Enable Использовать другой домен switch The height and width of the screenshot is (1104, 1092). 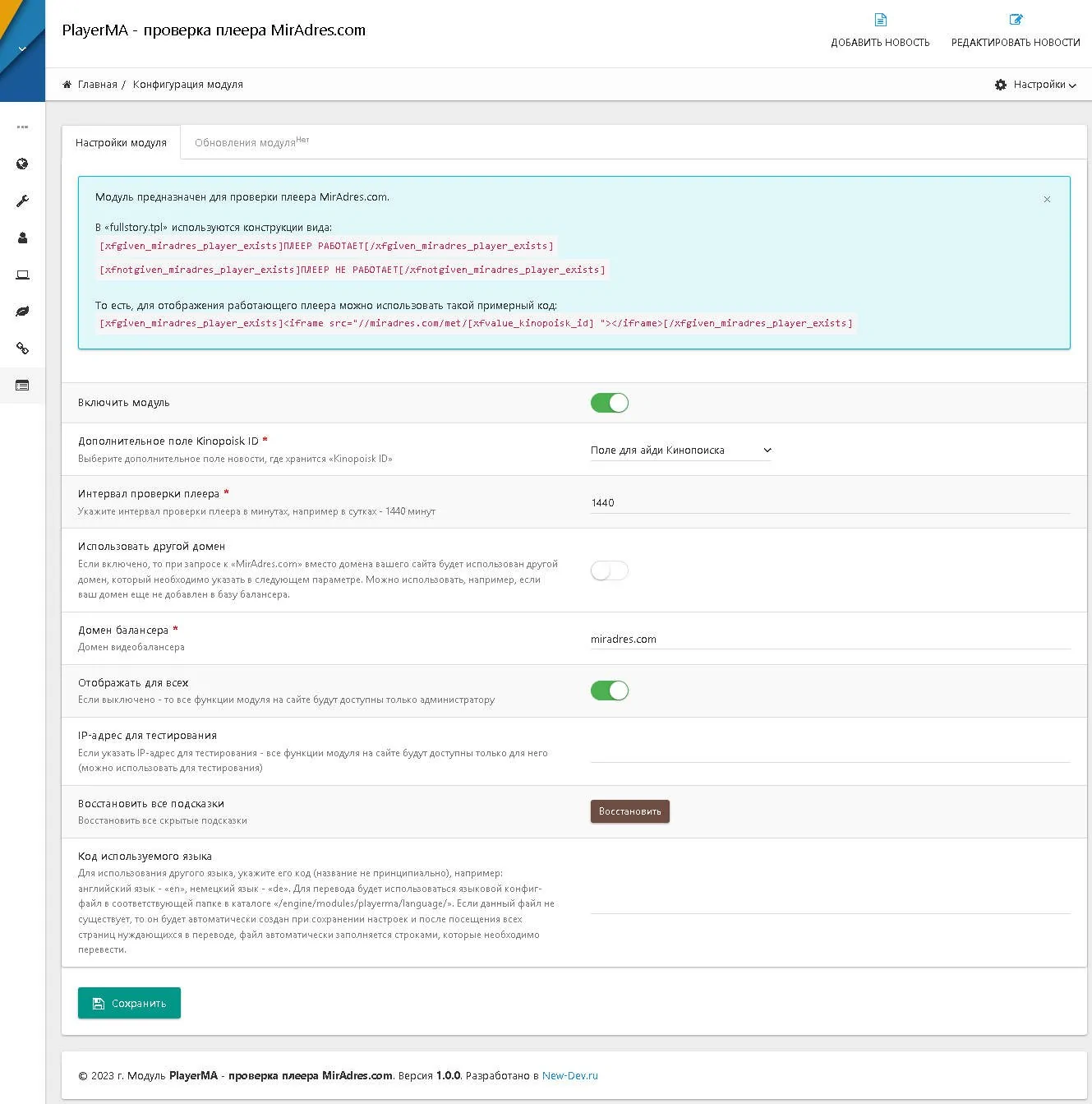[610, 570]
